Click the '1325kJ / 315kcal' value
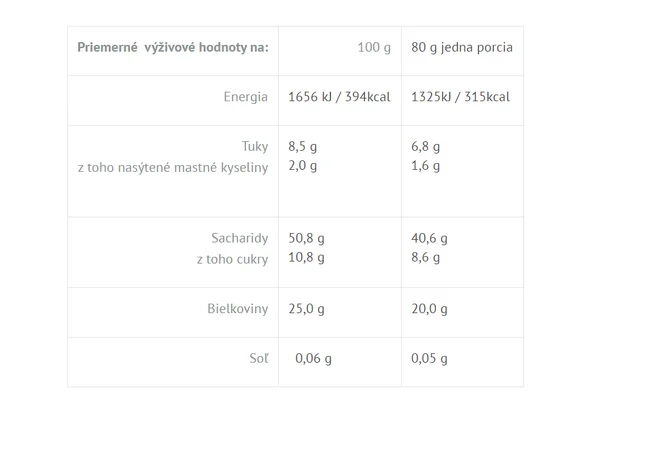The width and height of the screenshot is (660, 466). click(x=460, y=97)
